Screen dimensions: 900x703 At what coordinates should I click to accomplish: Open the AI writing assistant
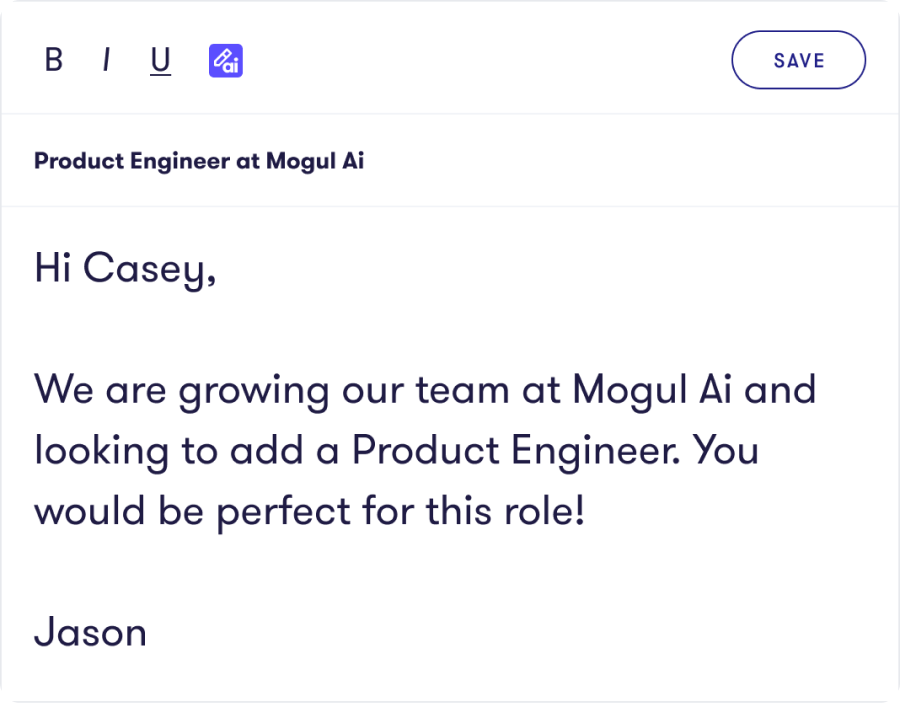point(226,60)
